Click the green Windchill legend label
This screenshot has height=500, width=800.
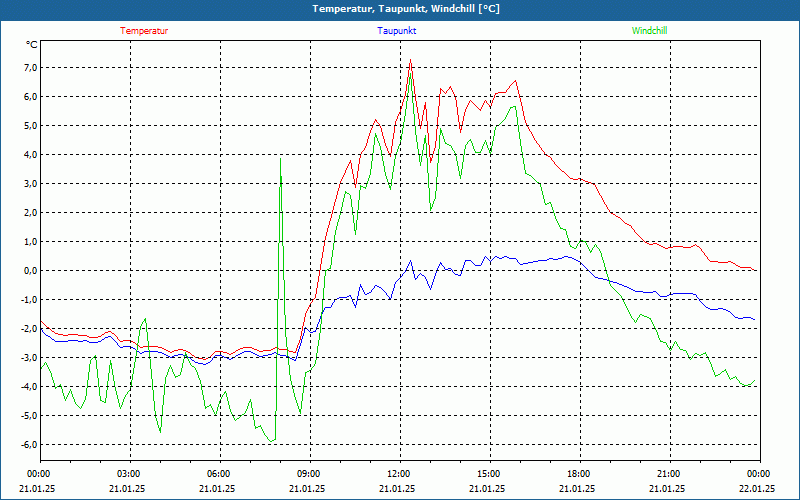point(649,31)
